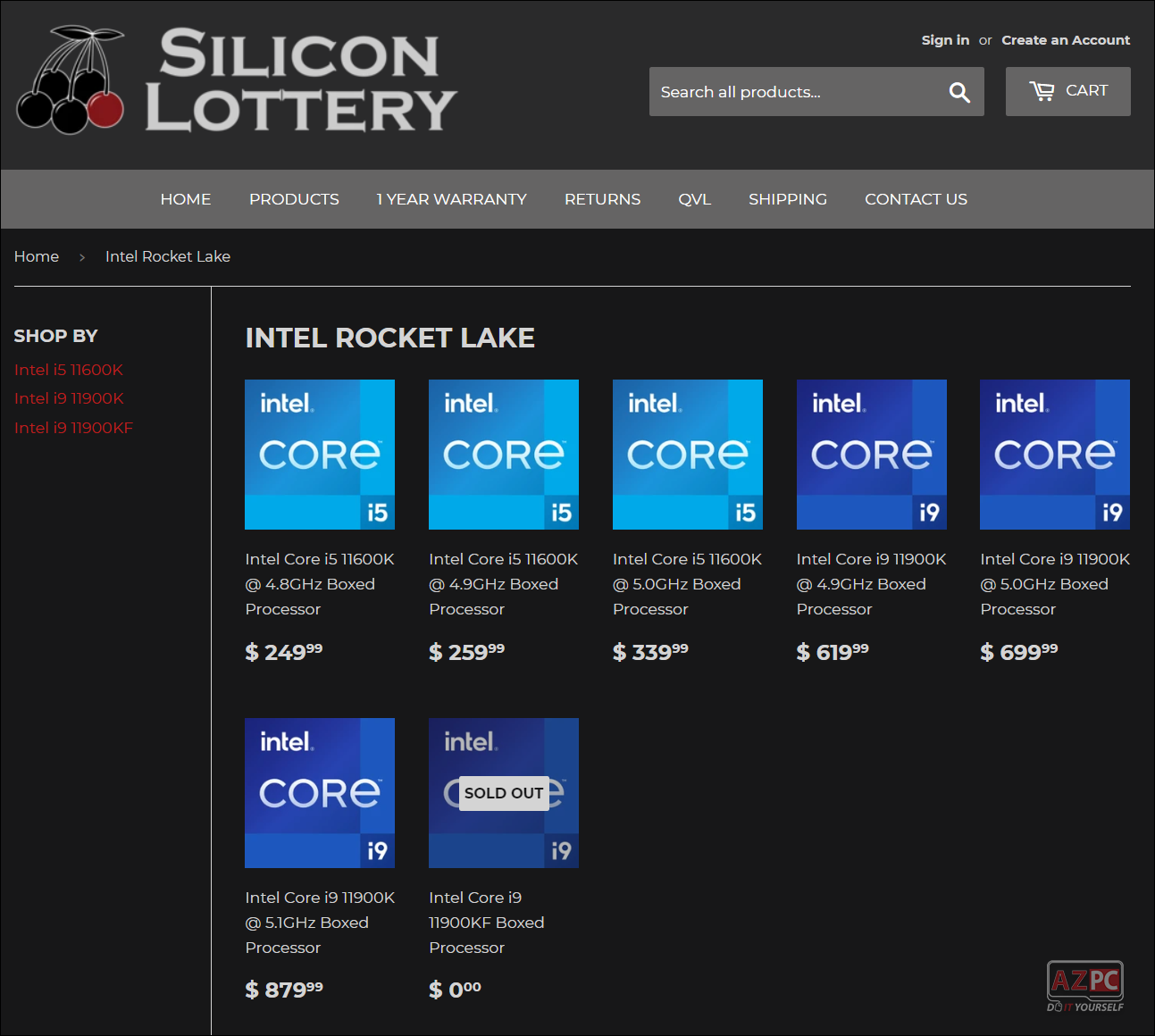This screenshot has height=1036, width=1155.
Task: Open the Intel Core i5 11600K 5.0GHz listing
Action: pyautogui.click(x=687, y=455)
